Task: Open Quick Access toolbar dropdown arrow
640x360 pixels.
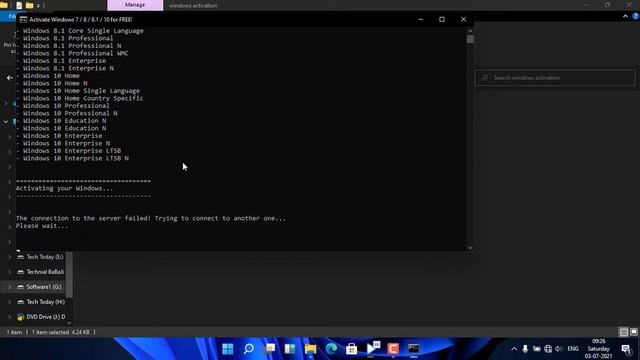Action: [38, 6]
